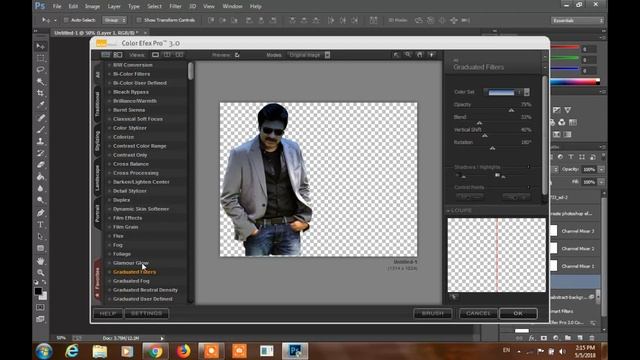This screenshot has width=640, height=360.
Task: Click the foreground color swatch
Action: [38, 291]
